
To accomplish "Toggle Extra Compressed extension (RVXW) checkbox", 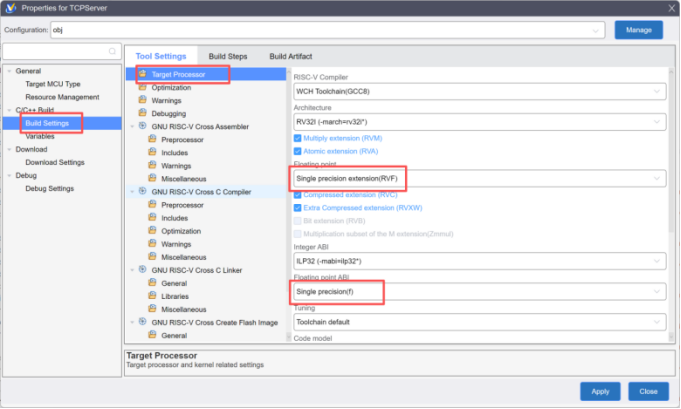I will pyautogui.click(x=298, y=208).
